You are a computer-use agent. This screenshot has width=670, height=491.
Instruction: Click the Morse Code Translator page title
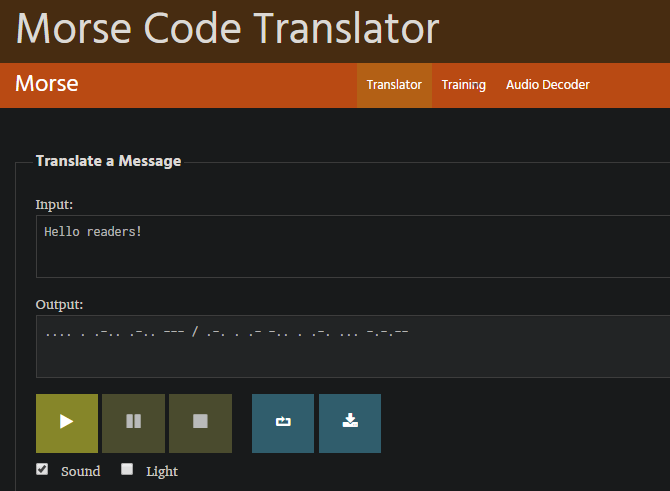[x=228, y=29]
